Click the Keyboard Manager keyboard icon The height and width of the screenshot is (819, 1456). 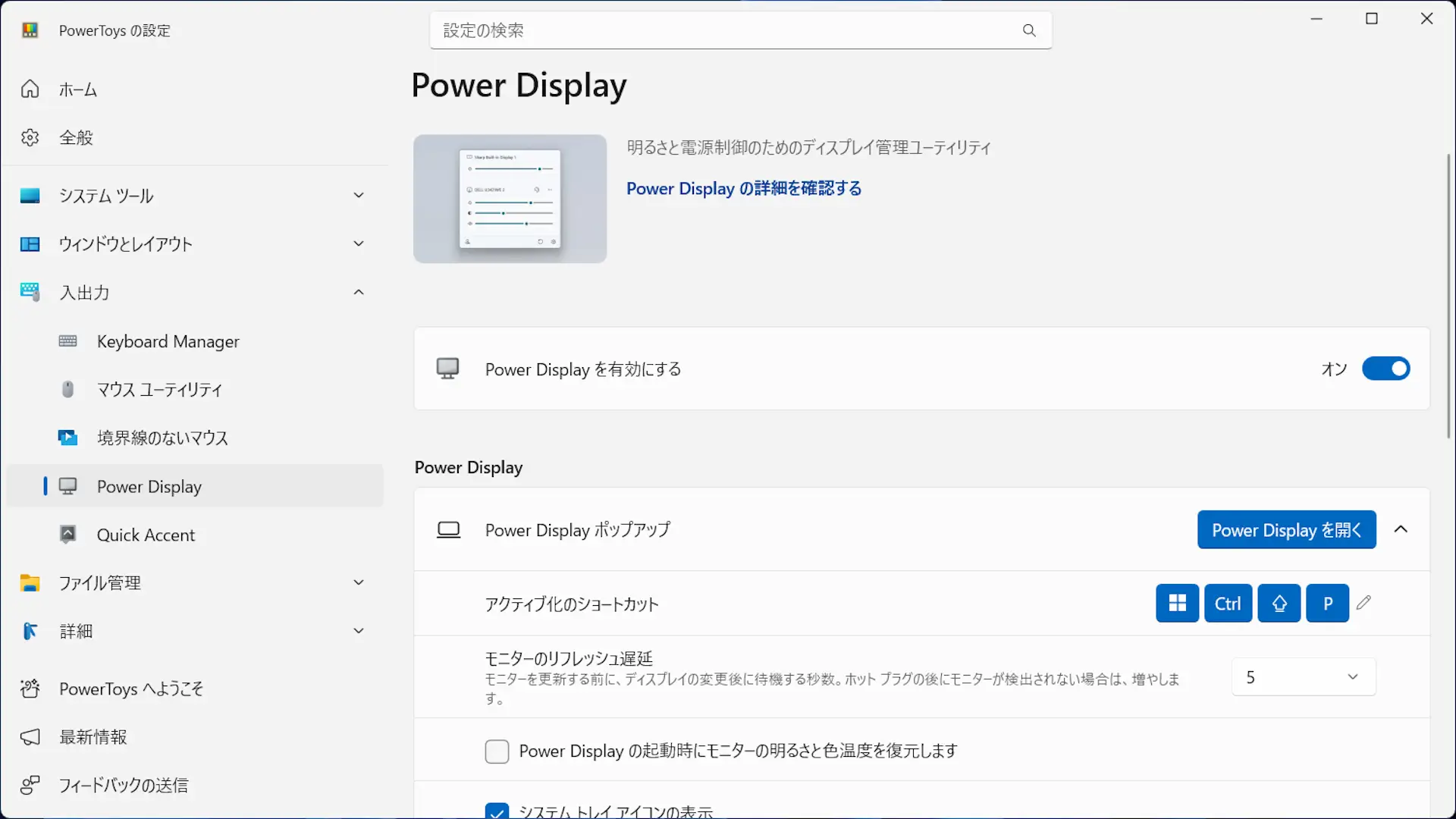click(x=67, y=341)
